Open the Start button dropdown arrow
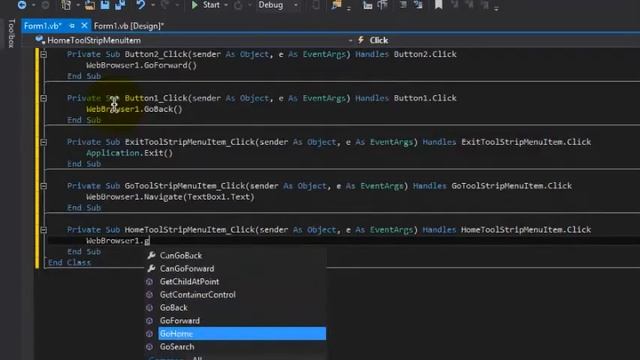The width and height of the screenshot is (640, 360). pos(226,5)
